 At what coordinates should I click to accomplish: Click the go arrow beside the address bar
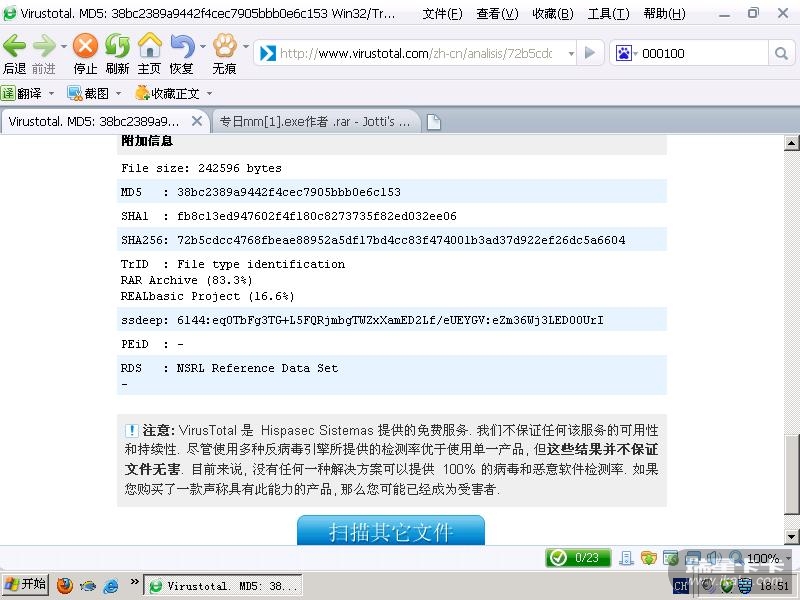[590, 53]
